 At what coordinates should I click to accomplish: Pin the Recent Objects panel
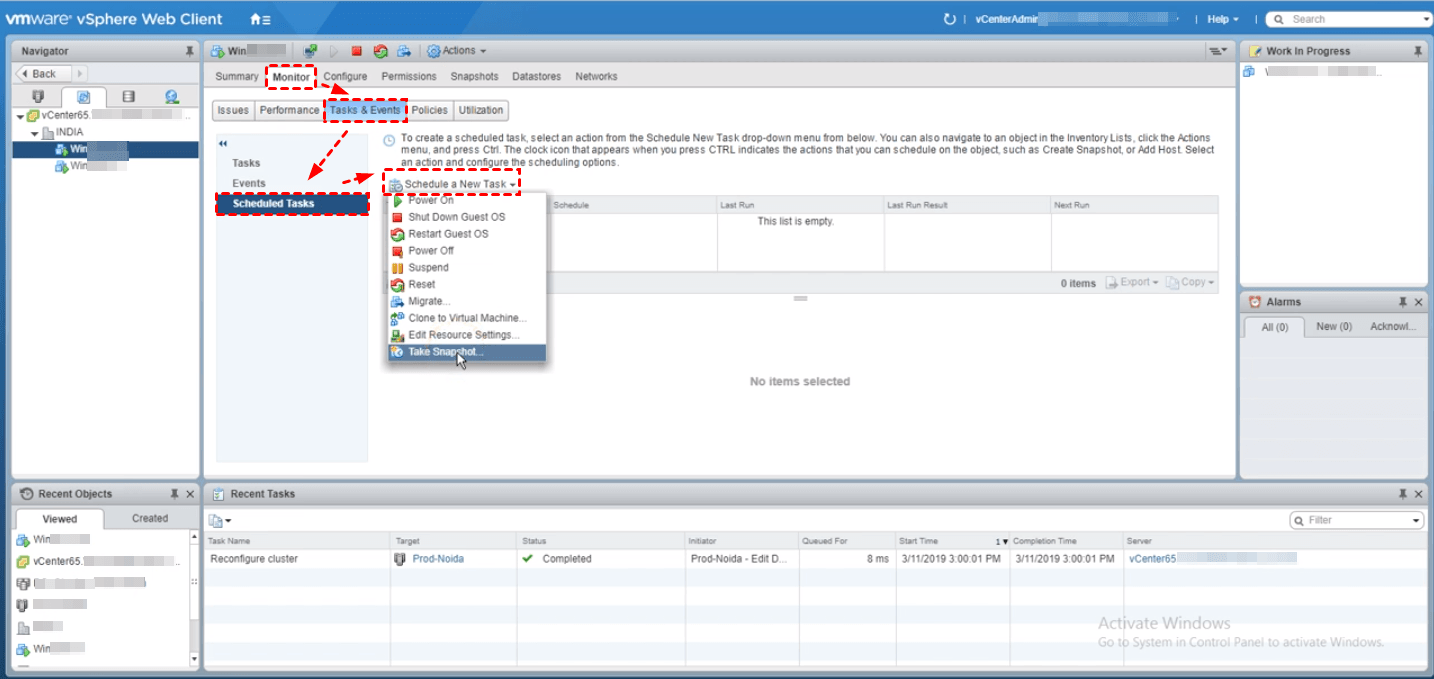[x=174, y=494]
